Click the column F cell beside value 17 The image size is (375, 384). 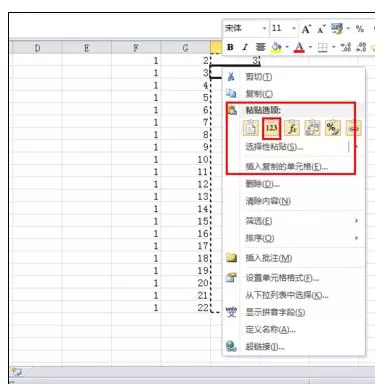pos(136,246)
